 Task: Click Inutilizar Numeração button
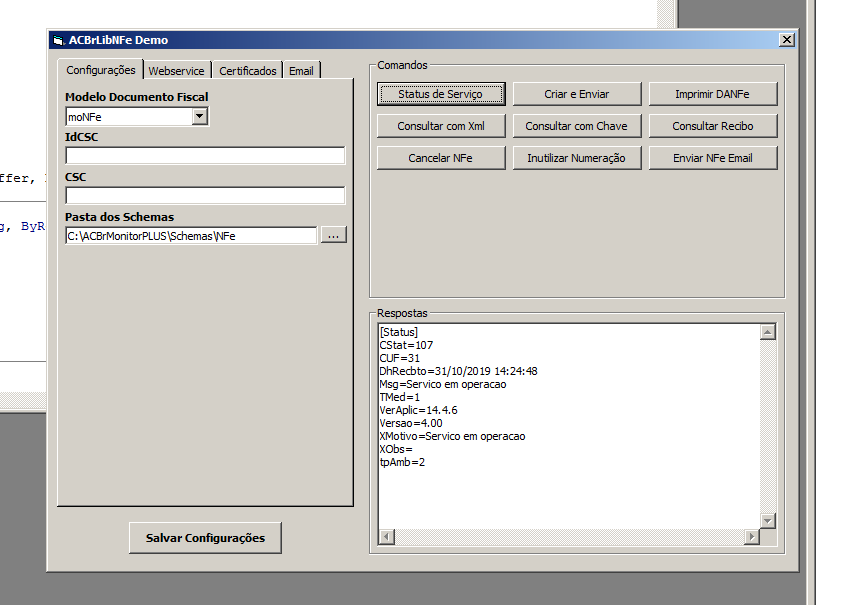tap(577, 158)
